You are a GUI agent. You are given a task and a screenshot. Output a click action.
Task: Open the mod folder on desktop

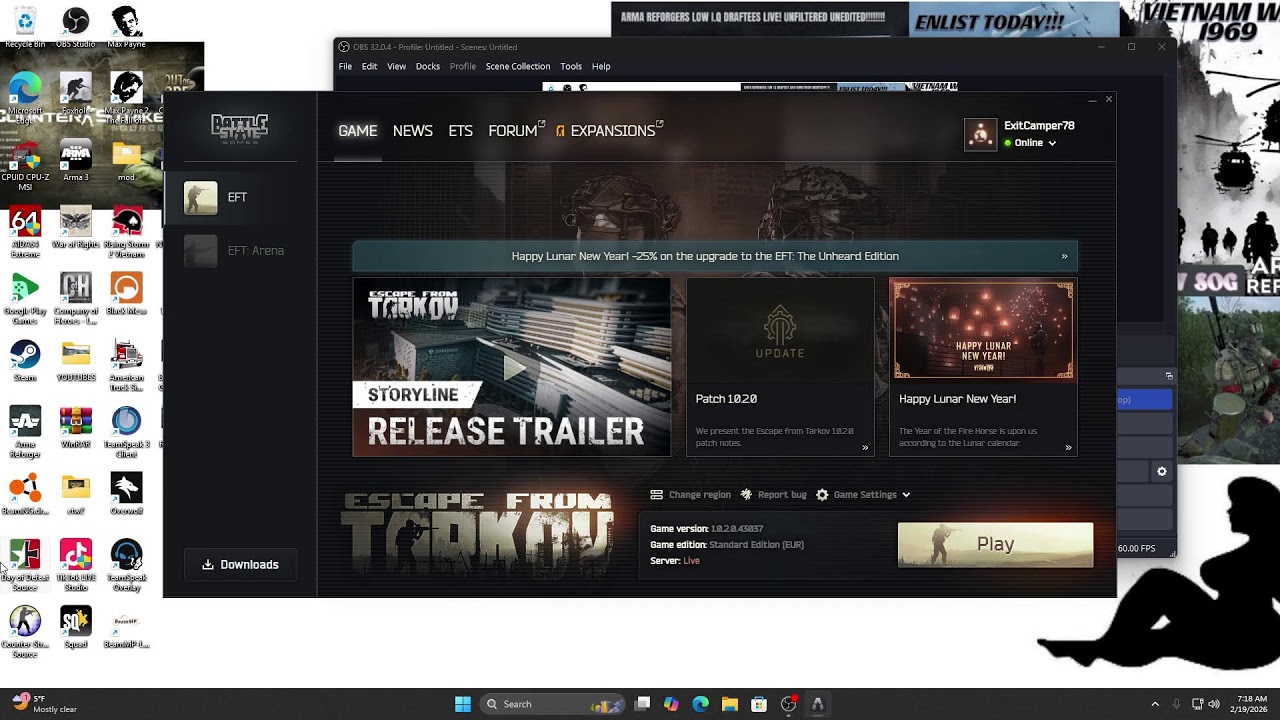click(126, 160)
